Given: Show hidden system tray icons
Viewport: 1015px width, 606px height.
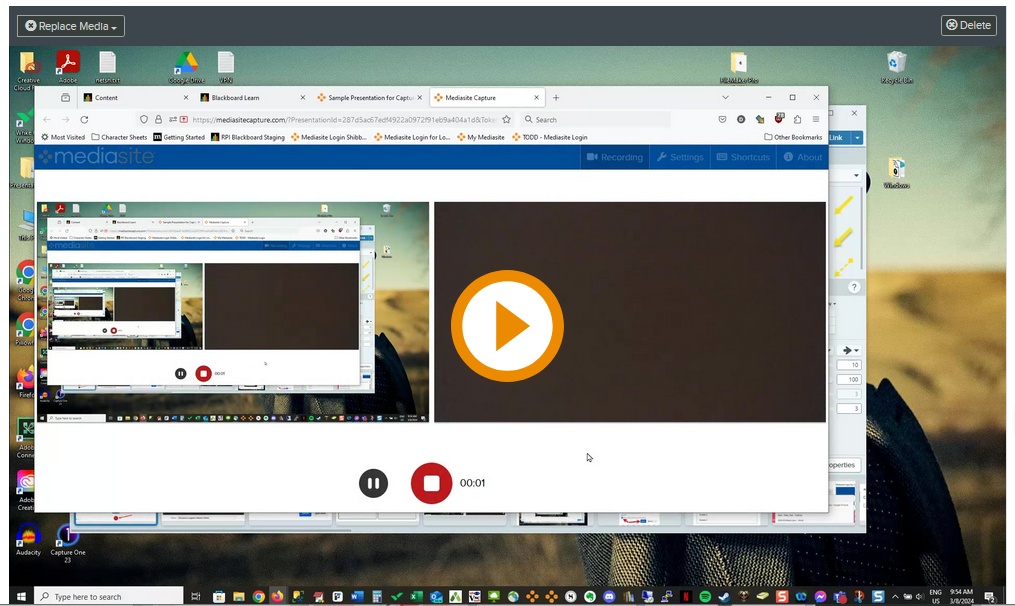Looking at the screenshot, I should (895, 597).
